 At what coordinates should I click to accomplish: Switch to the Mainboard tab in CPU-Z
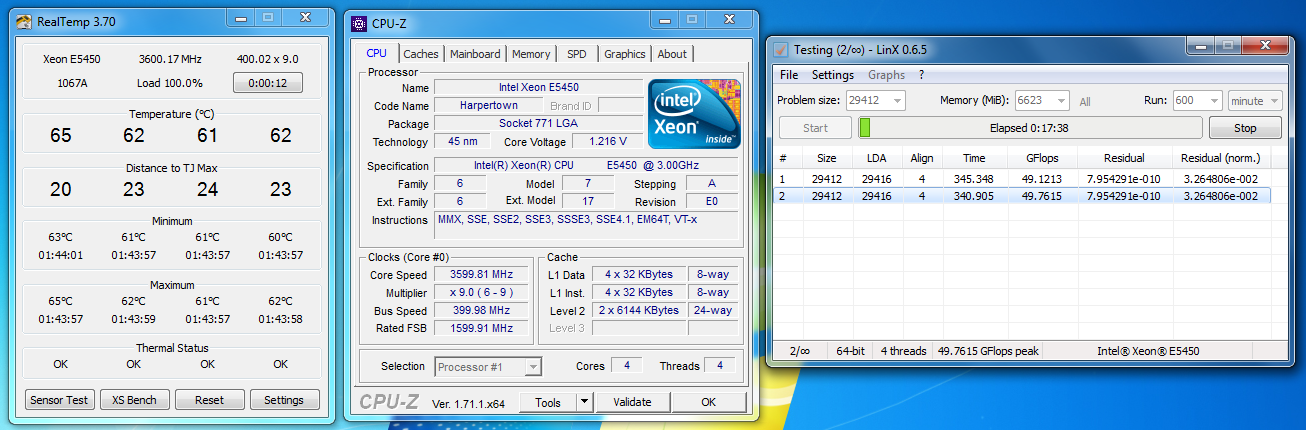point(475,54)
